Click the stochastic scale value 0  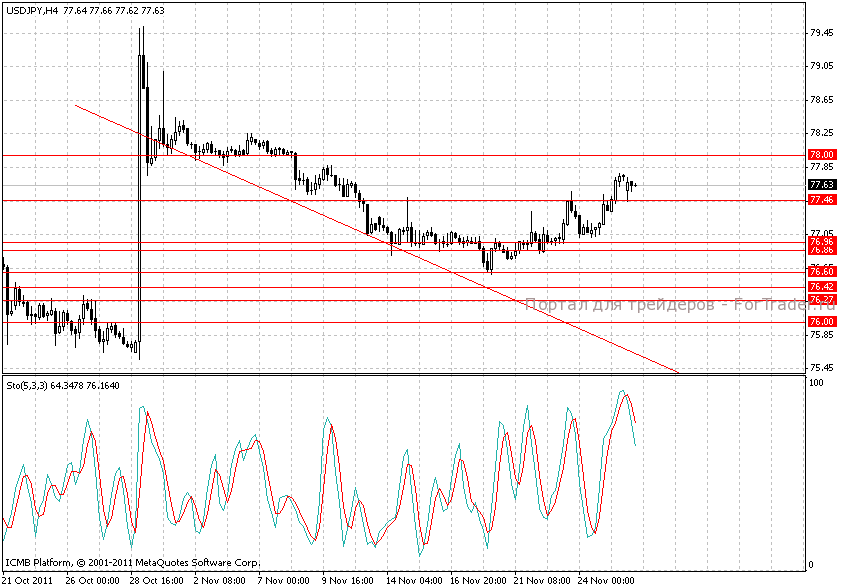pos(811,564)
